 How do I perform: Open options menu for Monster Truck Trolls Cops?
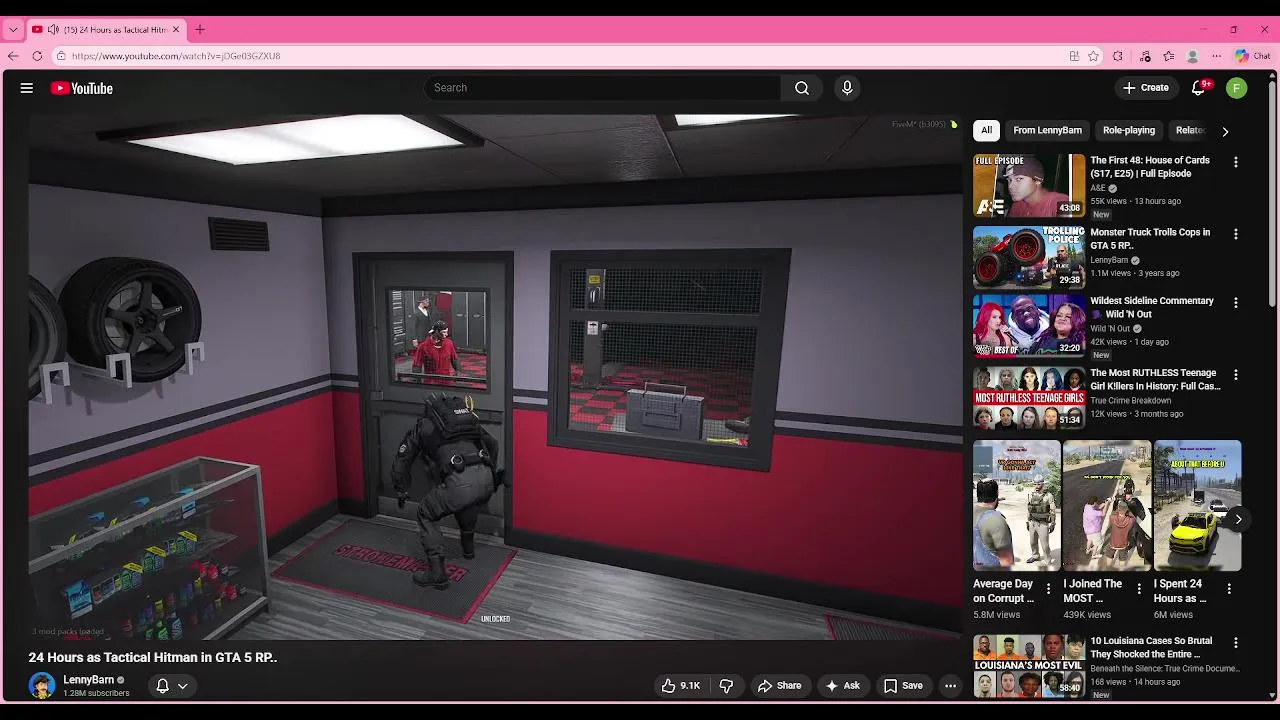(1236, 234)
